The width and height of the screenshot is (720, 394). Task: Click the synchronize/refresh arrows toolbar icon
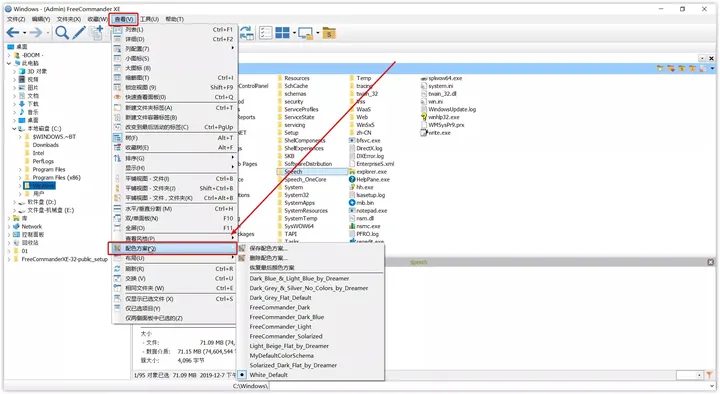246,33
